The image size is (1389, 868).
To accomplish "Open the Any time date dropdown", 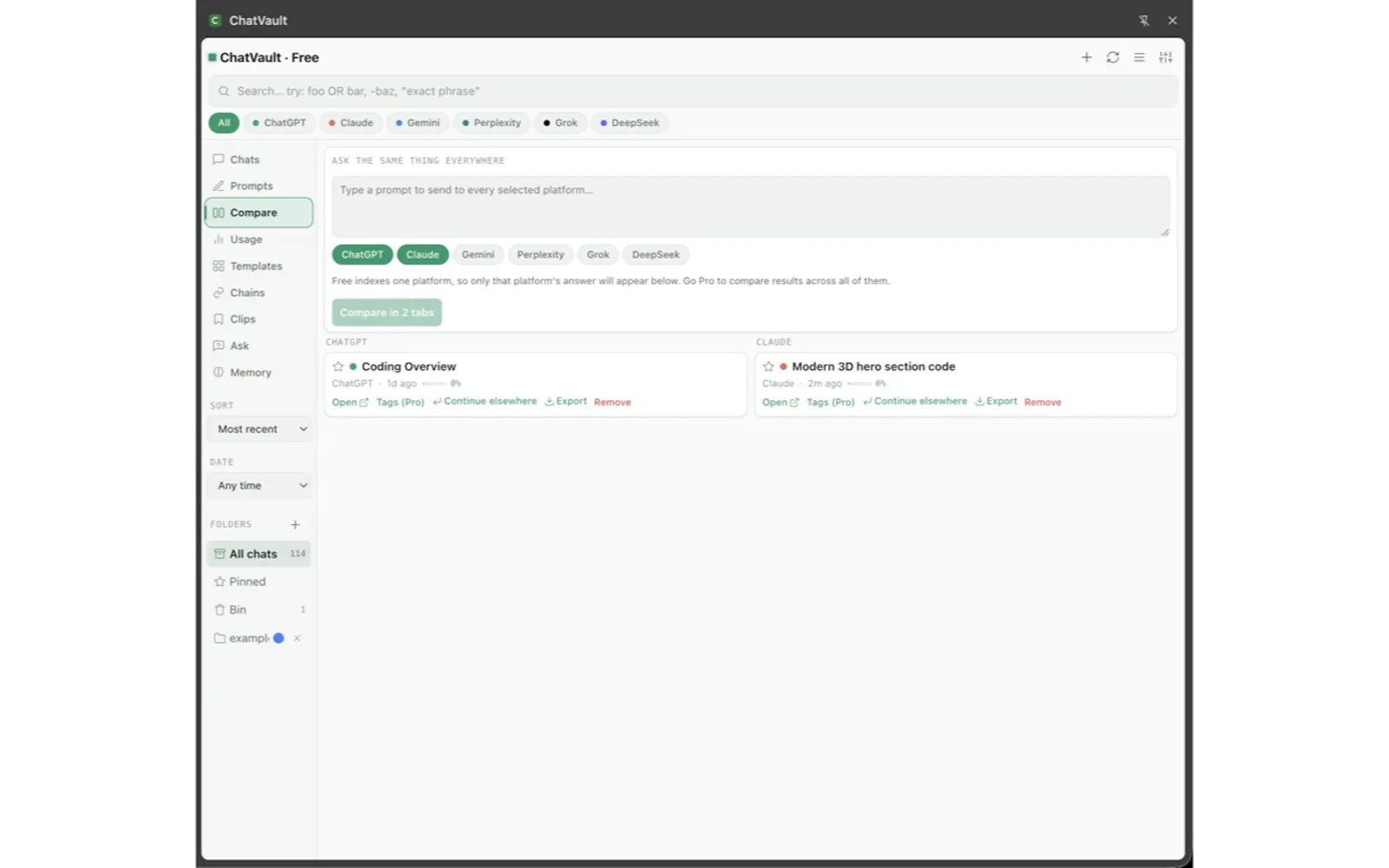I will [259, 485].
